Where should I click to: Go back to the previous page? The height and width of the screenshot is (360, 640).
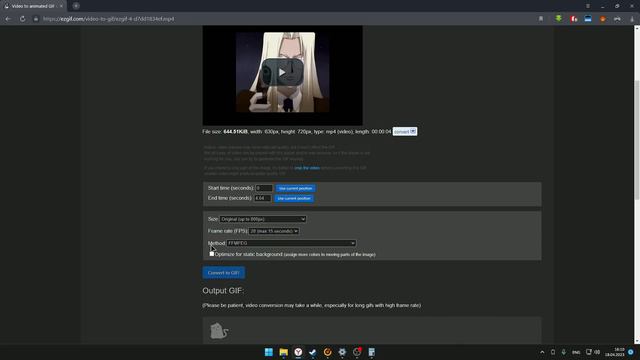click(x=8, y=19)
